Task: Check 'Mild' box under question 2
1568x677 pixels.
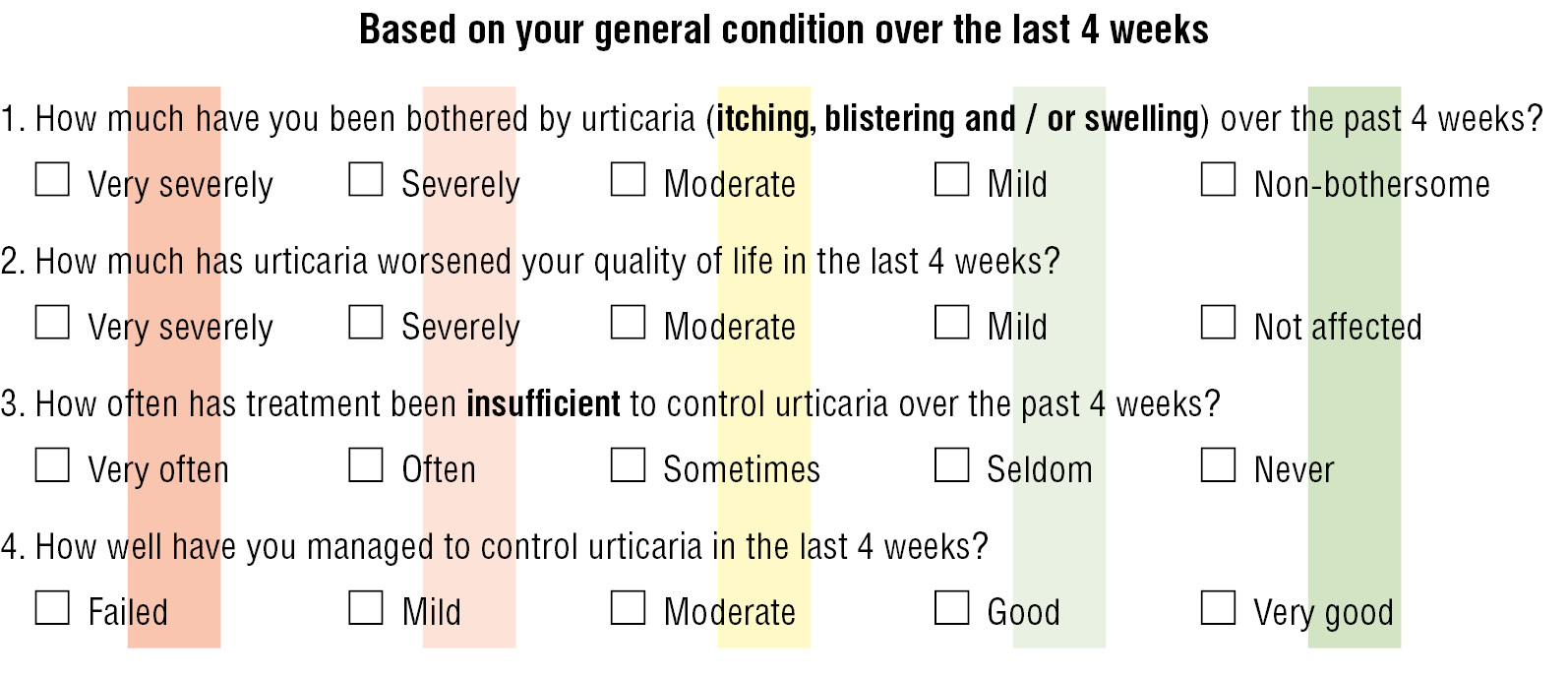Action: 951,323
